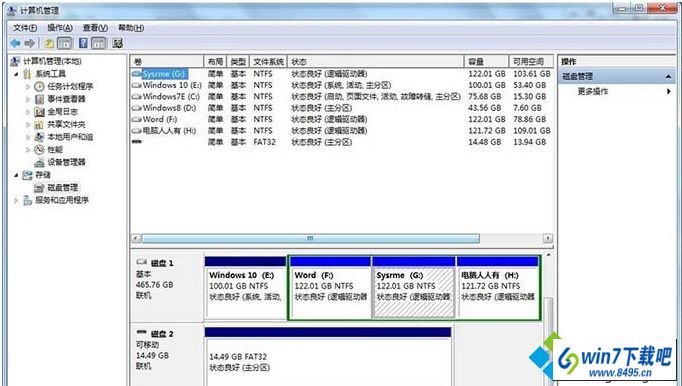Click the 75.68 GB capacity cell
682x386 pixels.
coord(485,97)
